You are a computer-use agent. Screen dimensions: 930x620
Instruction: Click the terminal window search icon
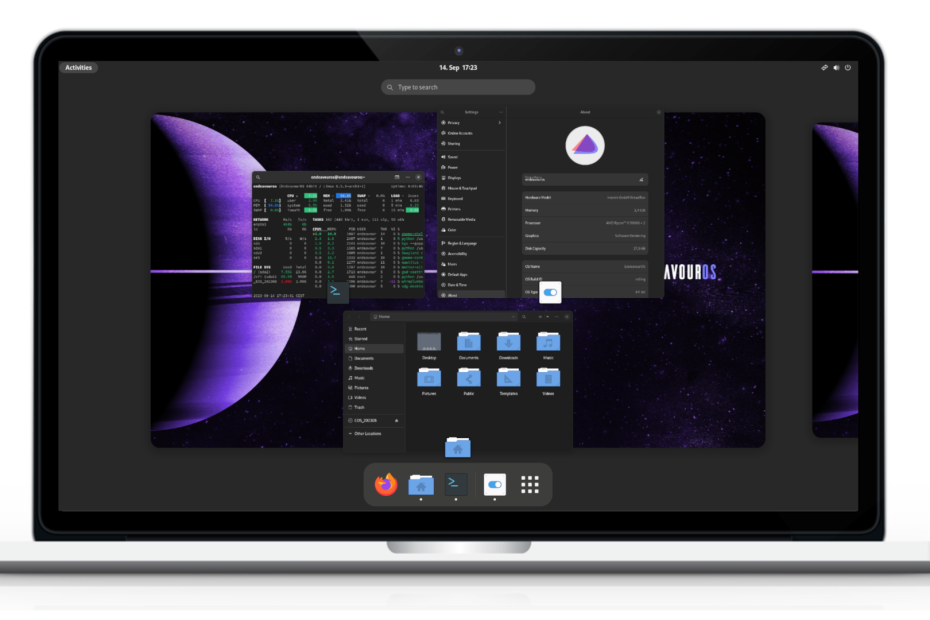point(258,176)
